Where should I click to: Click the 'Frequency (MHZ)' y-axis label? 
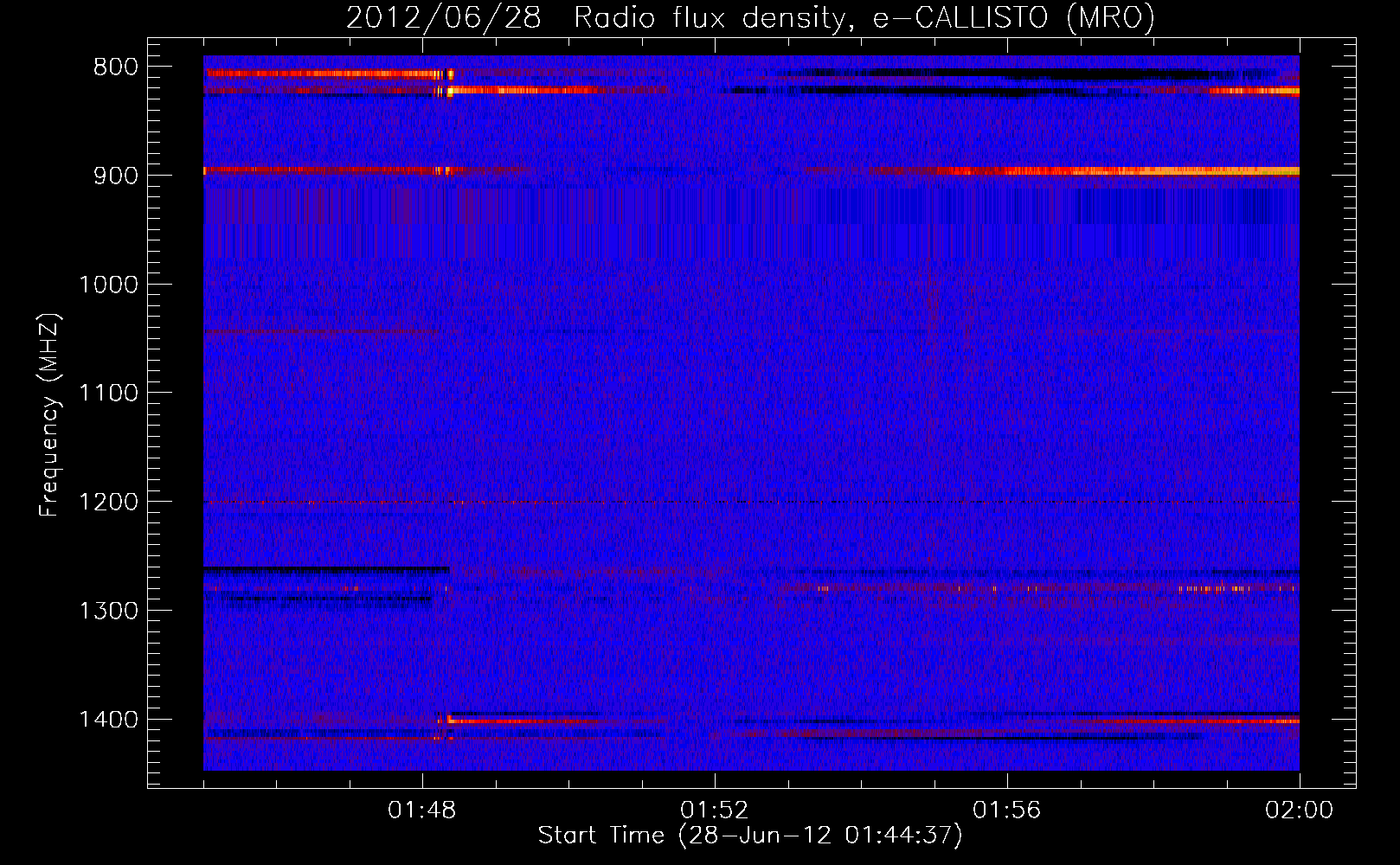tap(50, 416)
